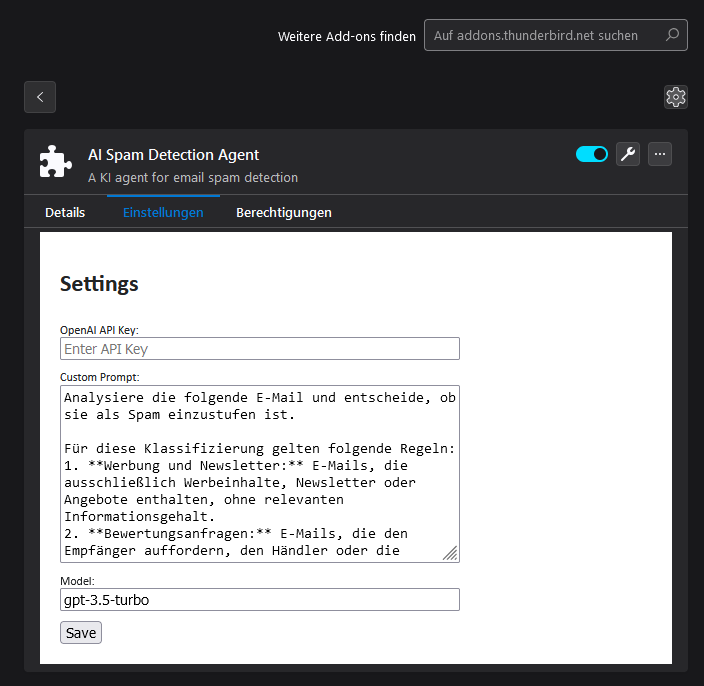Viewport: 704px width, 686px height.
Task: Switch to the Details tab
Action: [x=65, y=213]
